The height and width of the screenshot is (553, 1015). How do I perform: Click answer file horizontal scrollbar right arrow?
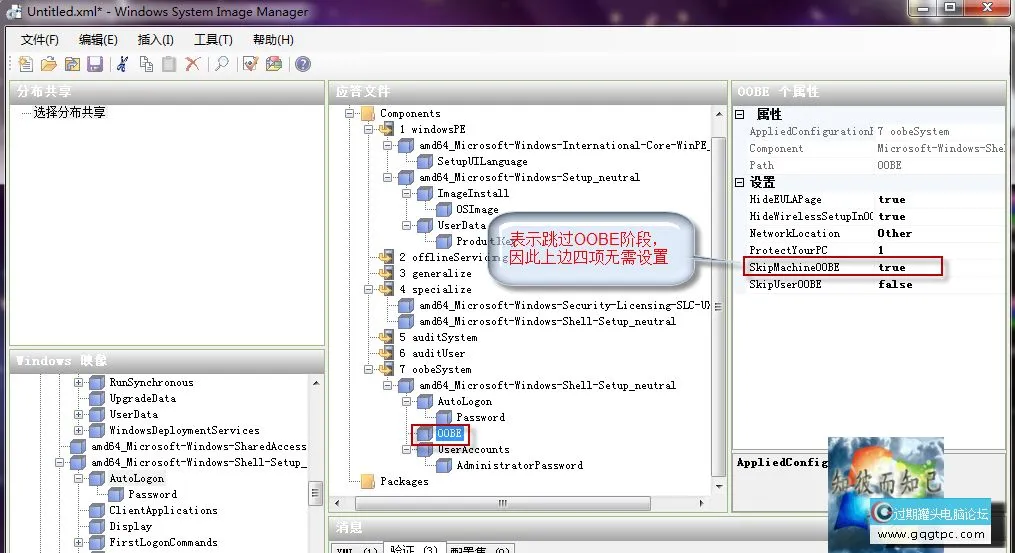tap(702, 503)
